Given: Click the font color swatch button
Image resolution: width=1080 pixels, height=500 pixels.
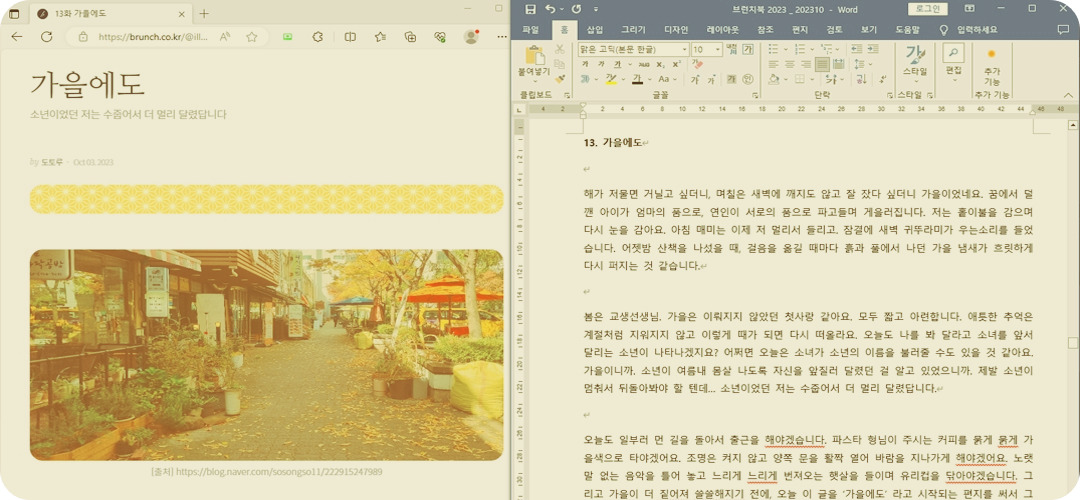Looking at the screenshot, I should pos(637,79).
